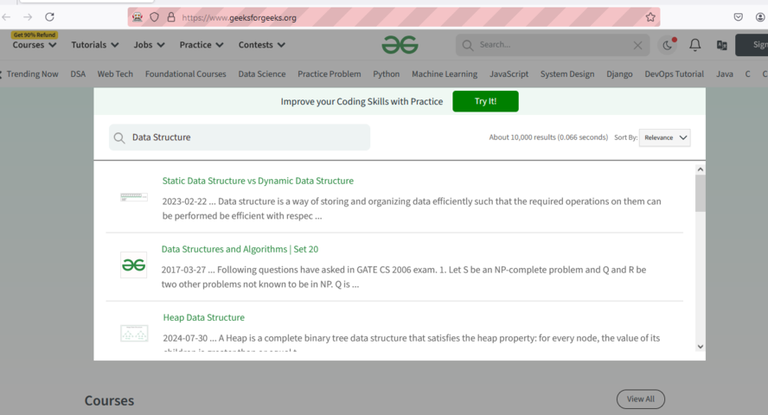768x415 pixels.
Task: Click the green Try It! button
Action: 485,101
